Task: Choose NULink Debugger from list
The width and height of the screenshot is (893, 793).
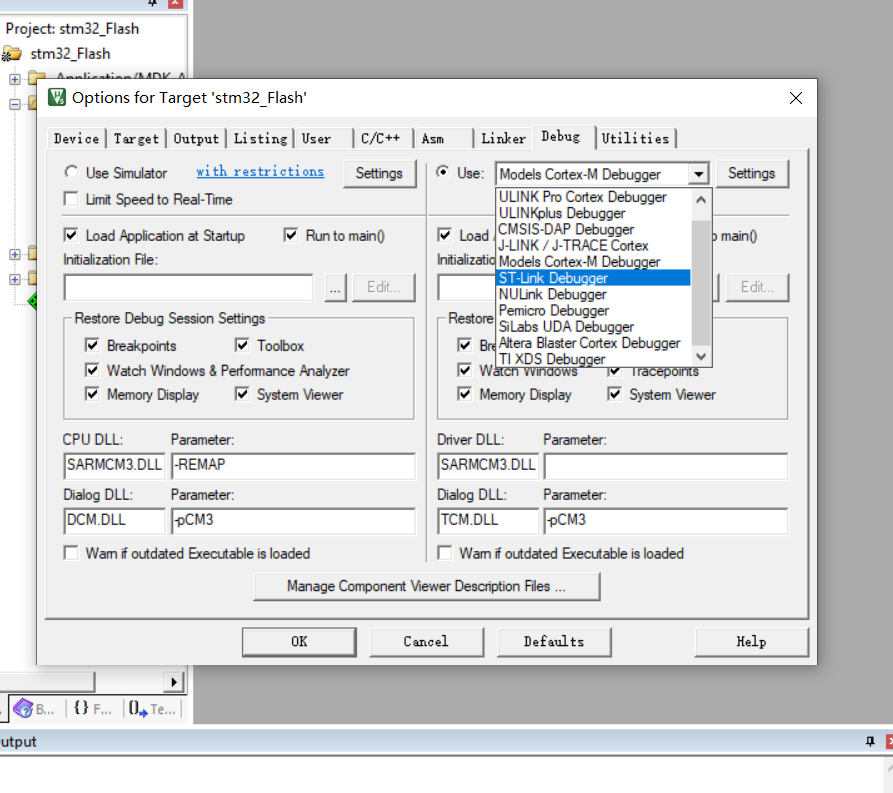Action: 594,295
